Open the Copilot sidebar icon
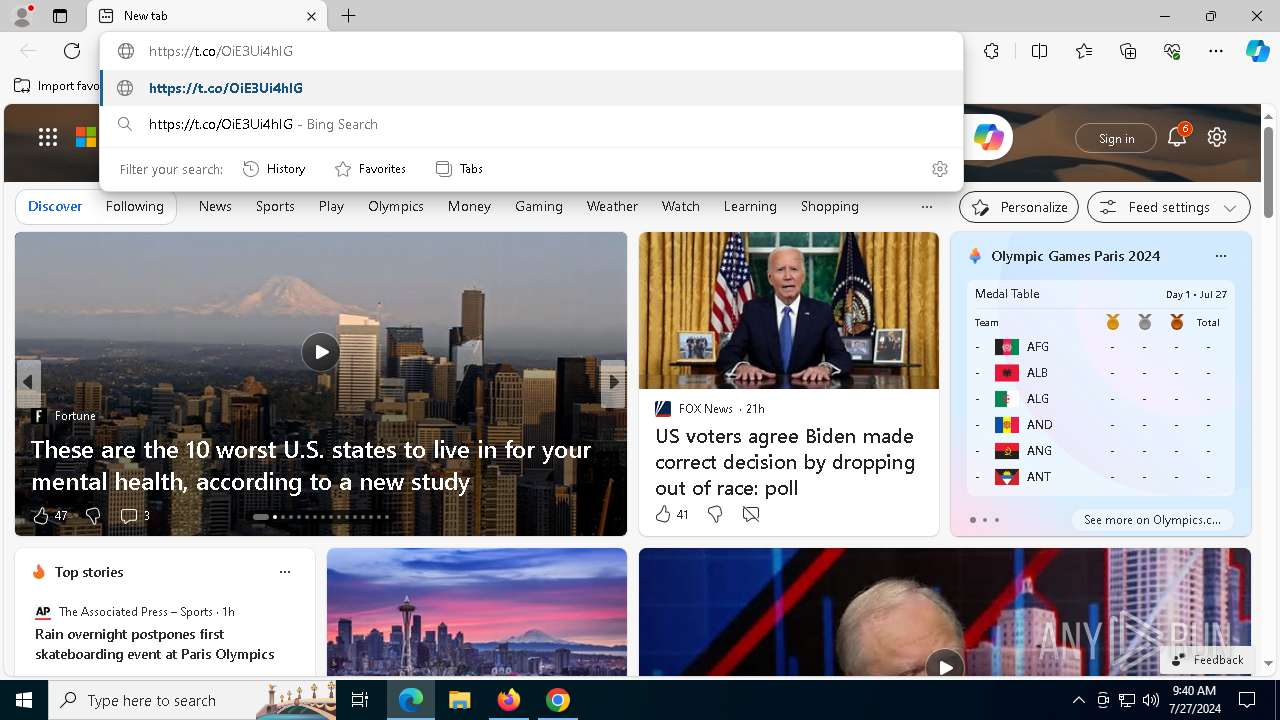Viewport: 1280px width, 720px height. coord(1257,51)
